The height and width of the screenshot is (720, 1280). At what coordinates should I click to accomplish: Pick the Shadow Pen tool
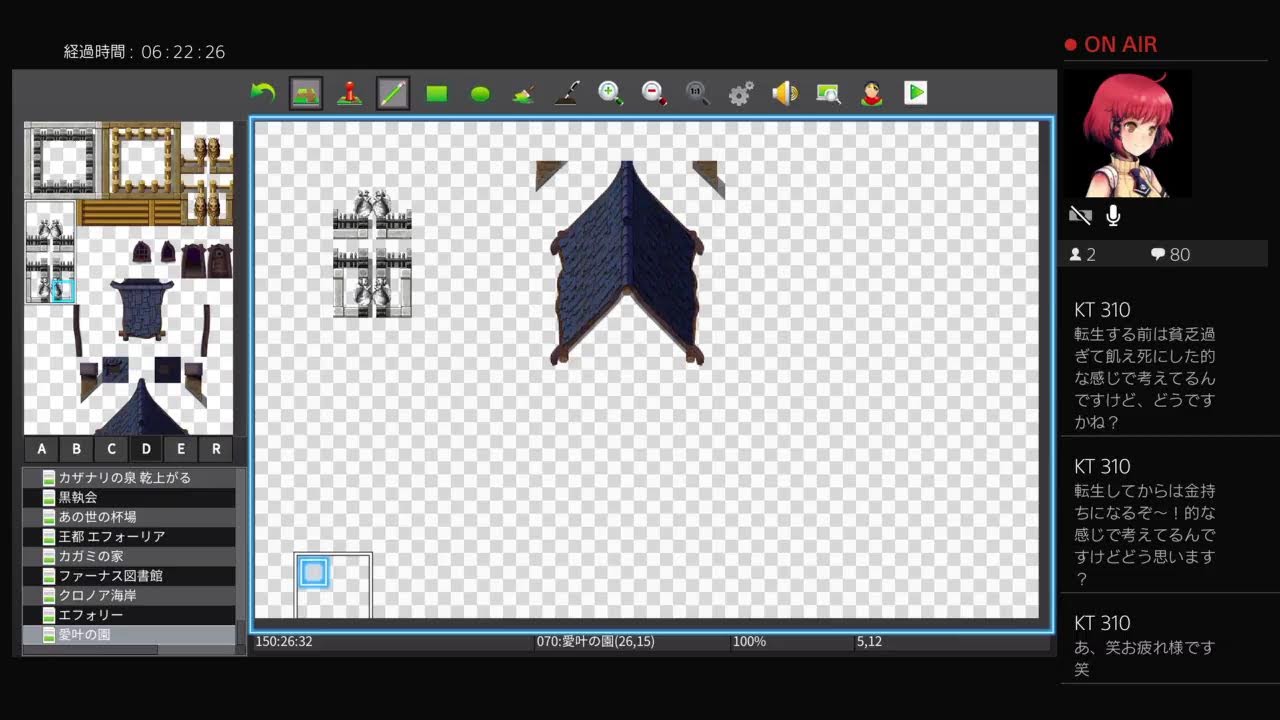[x=567, y=93]
